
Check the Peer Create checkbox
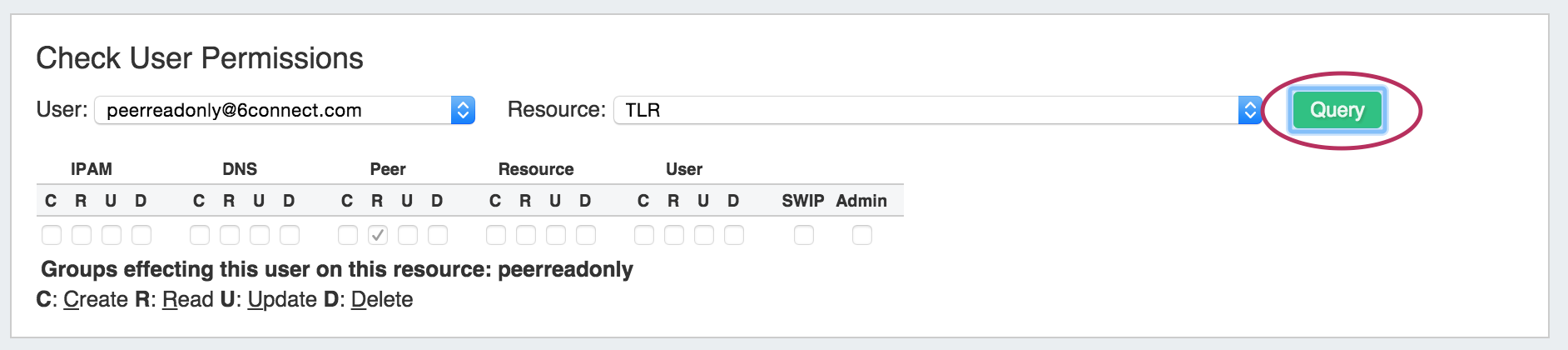[348, 235]
